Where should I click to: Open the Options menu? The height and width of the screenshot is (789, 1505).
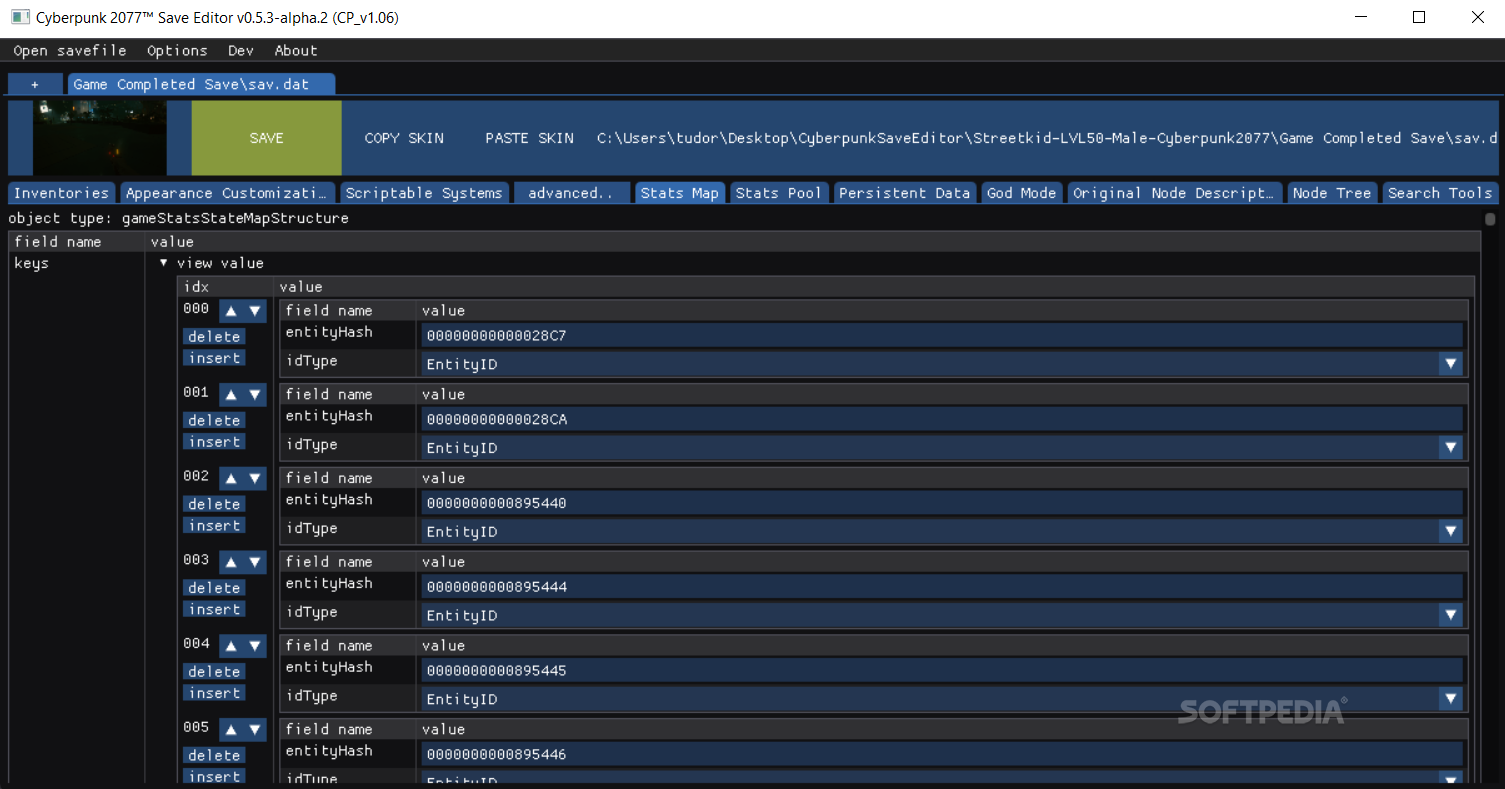177,50
